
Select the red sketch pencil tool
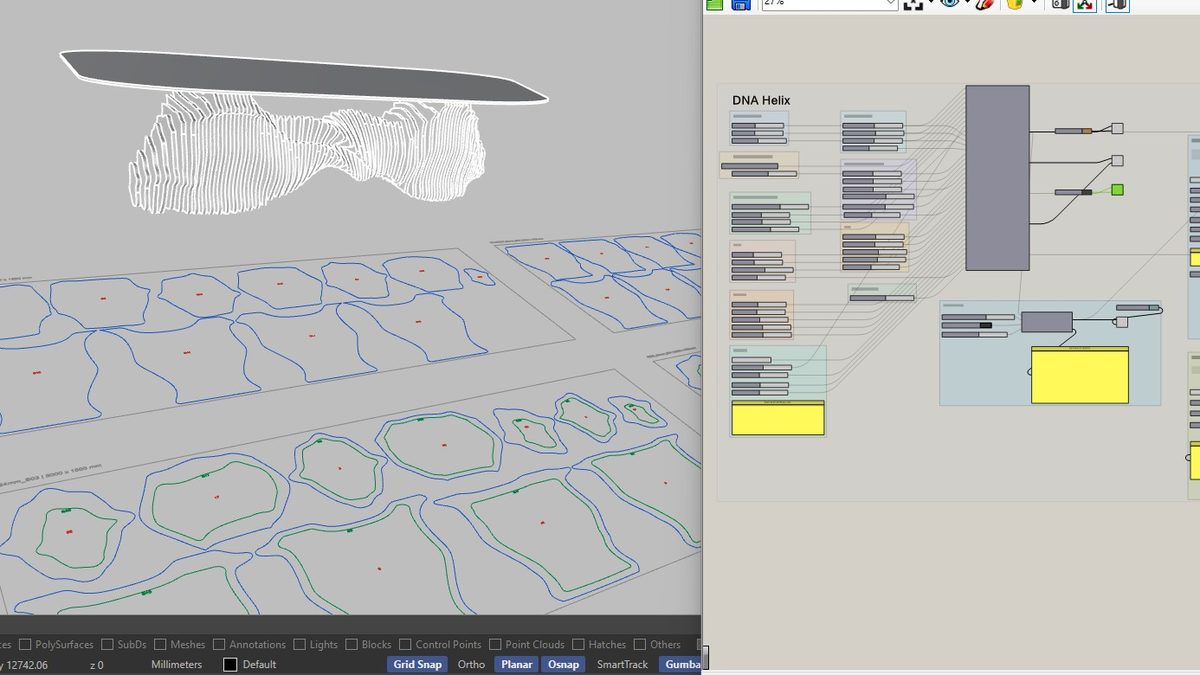[984, 4]
